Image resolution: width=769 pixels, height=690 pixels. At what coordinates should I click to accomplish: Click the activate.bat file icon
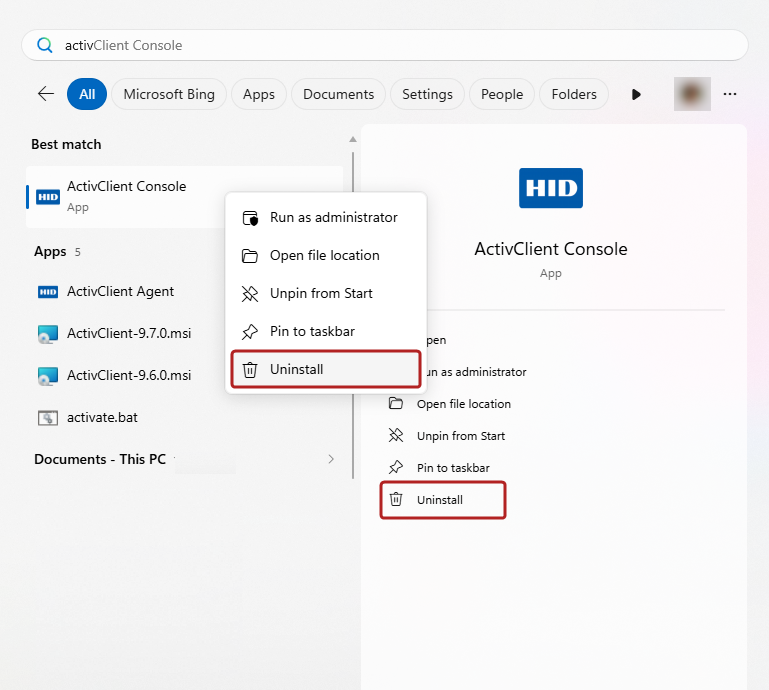click(x=48, y=418)
